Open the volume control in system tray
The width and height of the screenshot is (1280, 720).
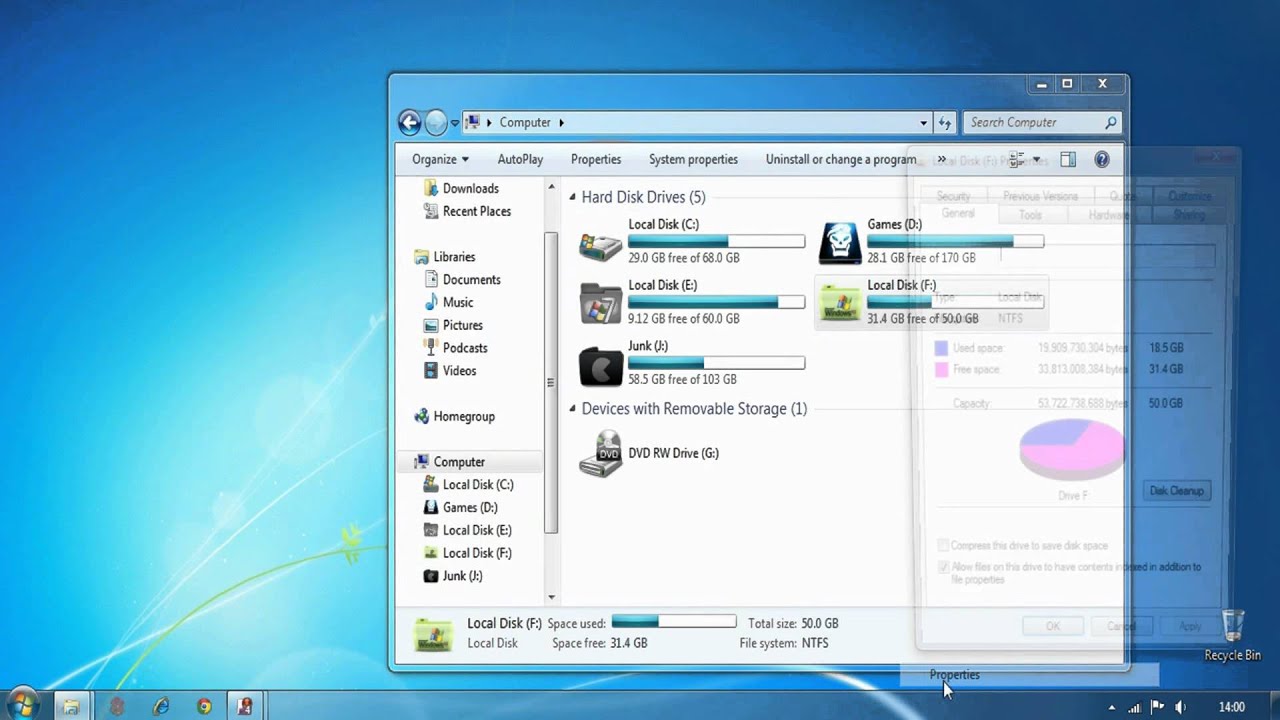[1181, 707]
